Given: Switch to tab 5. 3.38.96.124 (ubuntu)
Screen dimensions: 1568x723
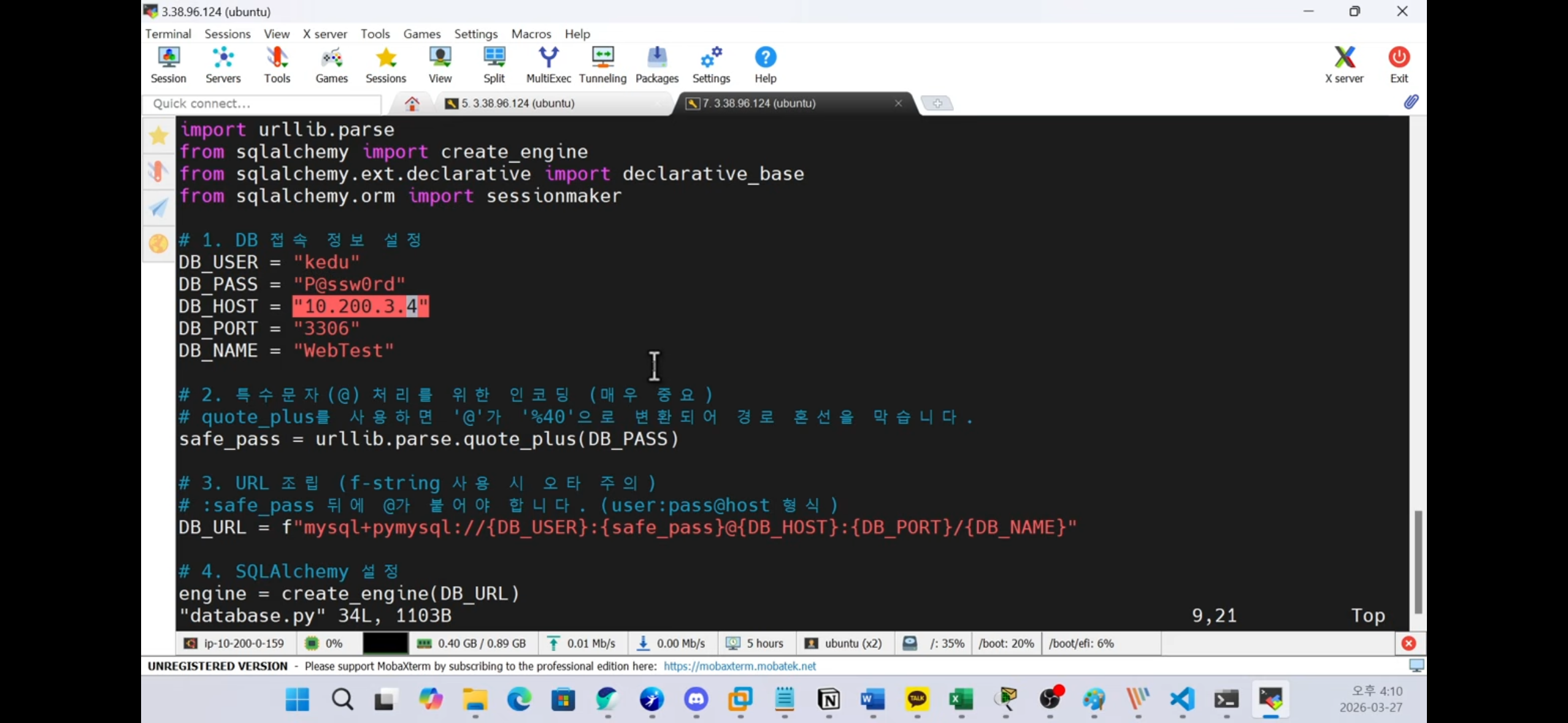Looking at the screenshot, I should (x=518, y=103).
